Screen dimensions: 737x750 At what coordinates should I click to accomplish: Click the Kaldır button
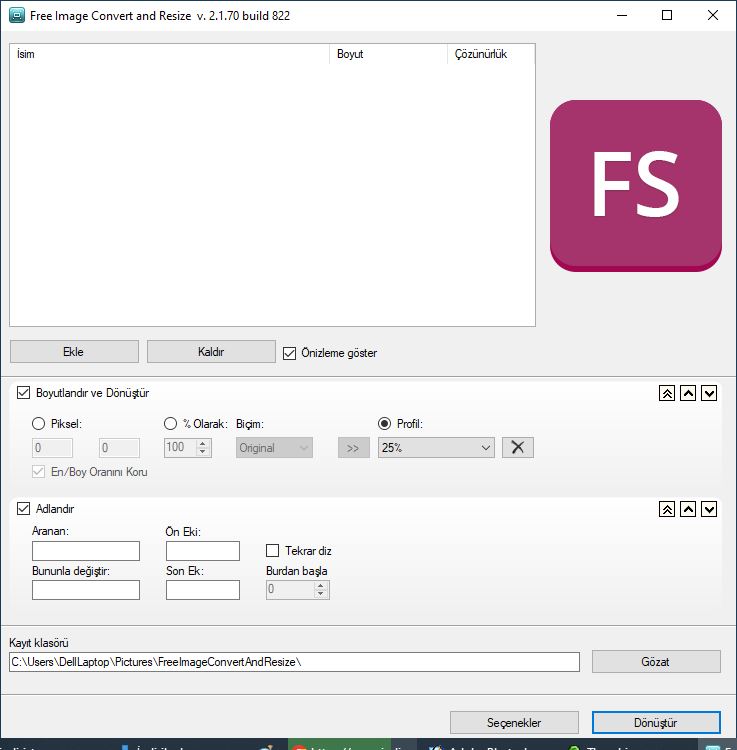(x=211, y=352)
